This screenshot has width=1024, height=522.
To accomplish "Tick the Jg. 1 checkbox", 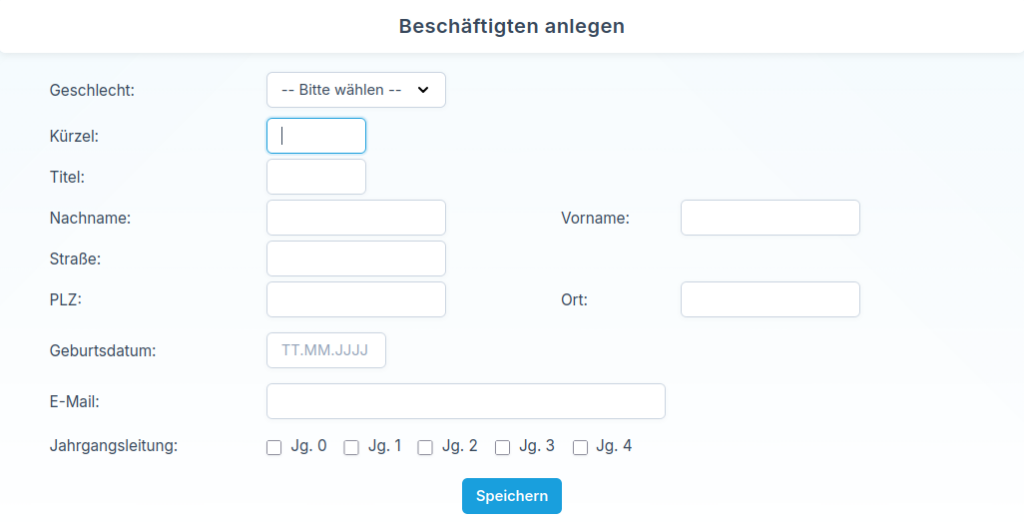I will (x=351, y=448).
